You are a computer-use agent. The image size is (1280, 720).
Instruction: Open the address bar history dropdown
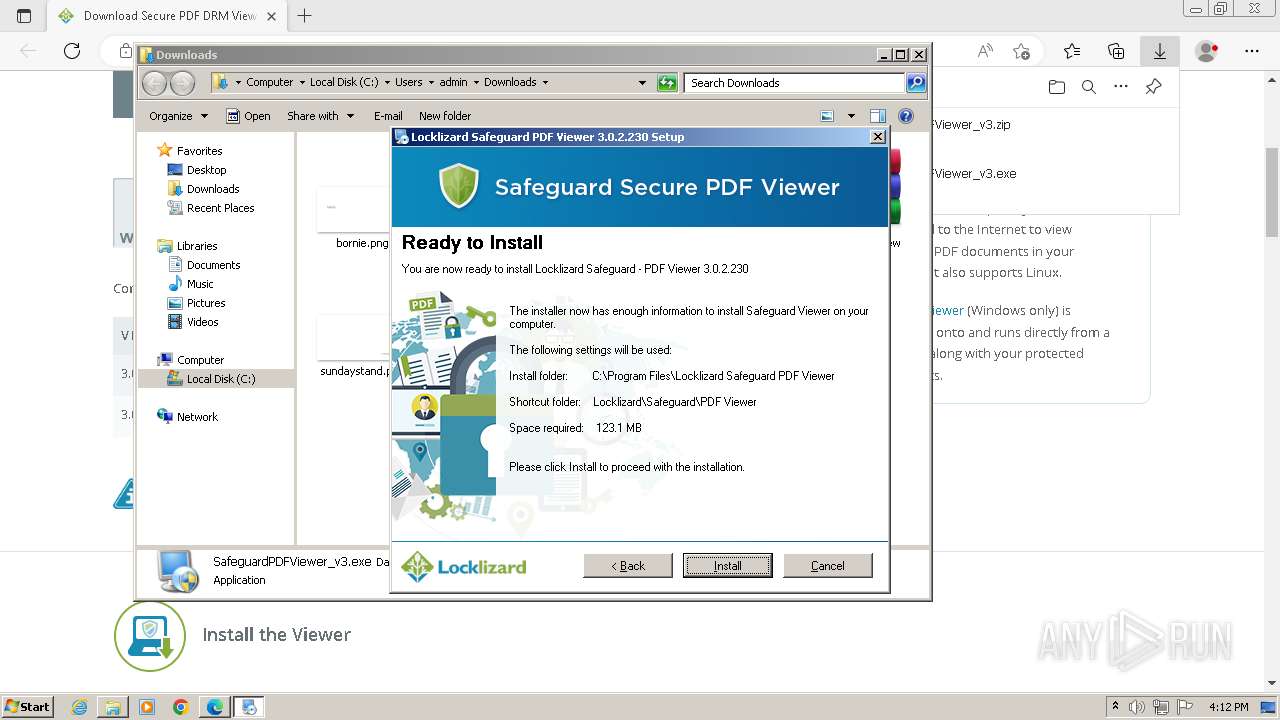pyautogui.click(x=642, y=83)
